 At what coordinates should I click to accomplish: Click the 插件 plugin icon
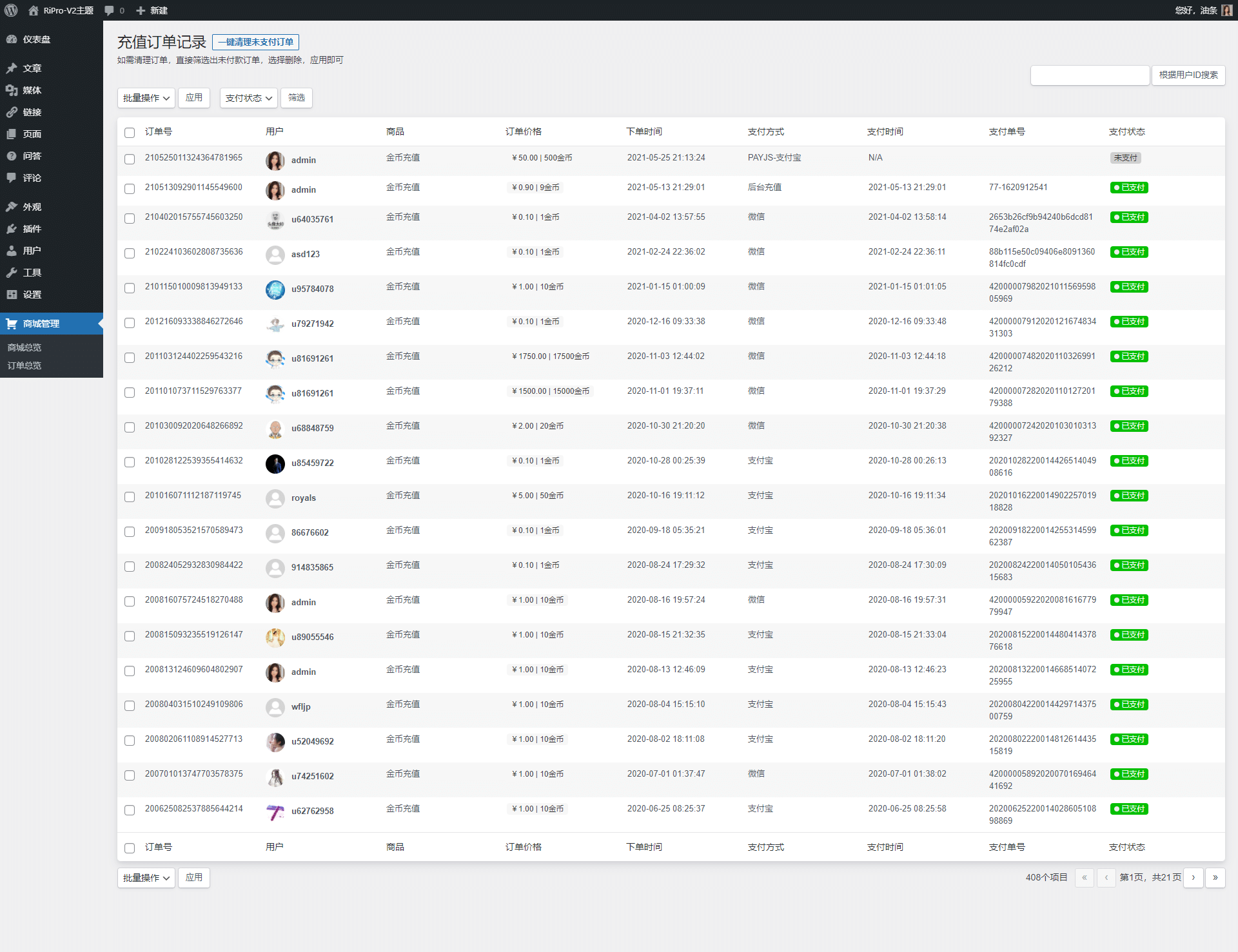tap(12, 229)
